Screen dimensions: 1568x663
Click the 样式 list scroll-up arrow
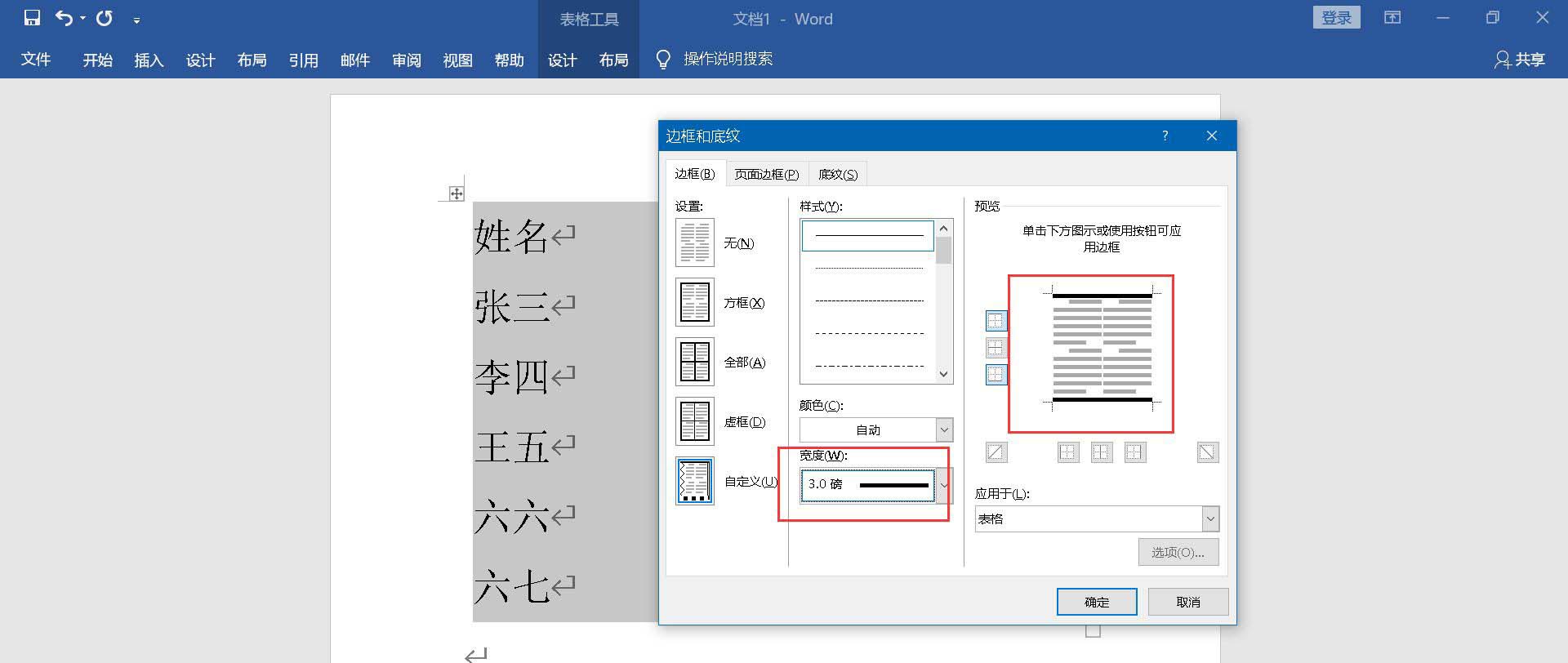point(944,229)
